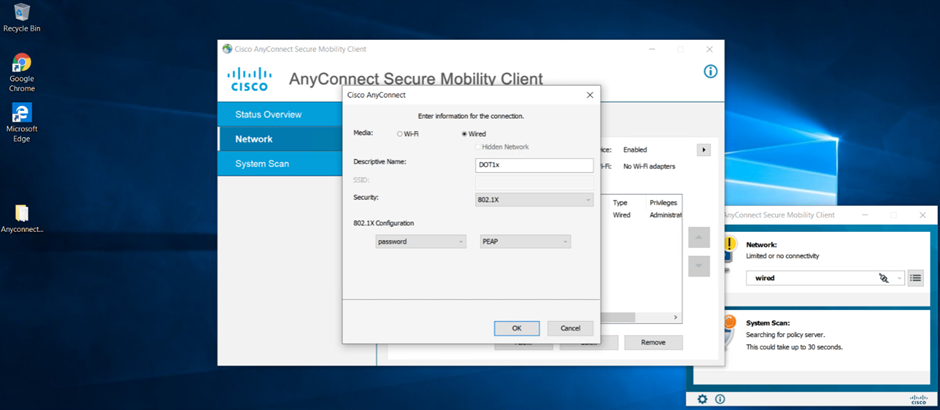Click the Type column header in network list
The image size is (940, 410).
click(620, 203)
